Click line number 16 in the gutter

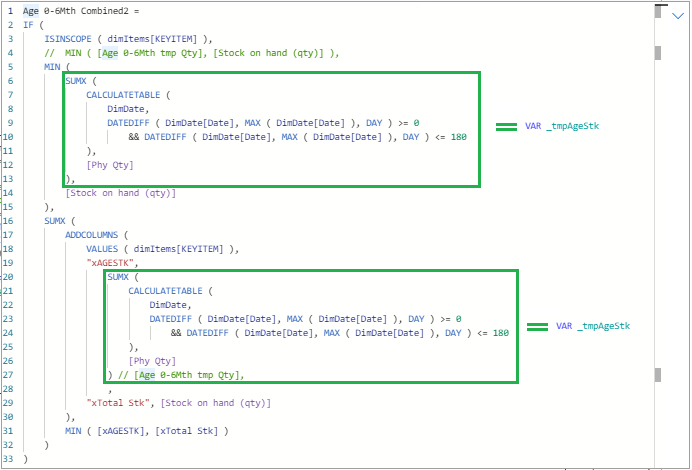7,219
